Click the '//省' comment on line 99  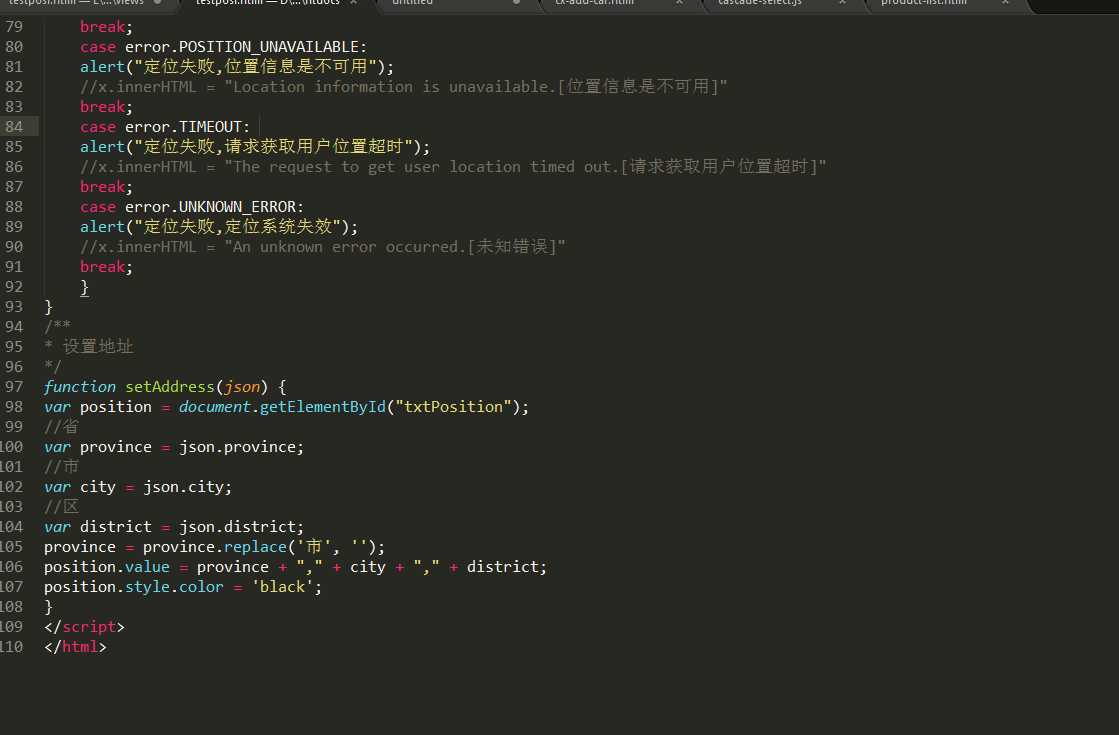point(61,427)
